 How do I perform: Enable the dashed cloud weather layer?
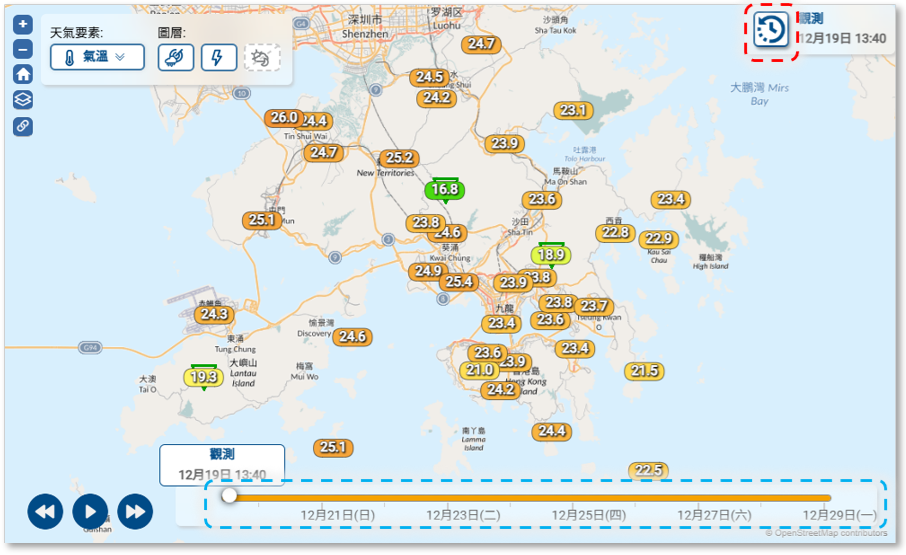coord(262,57)
